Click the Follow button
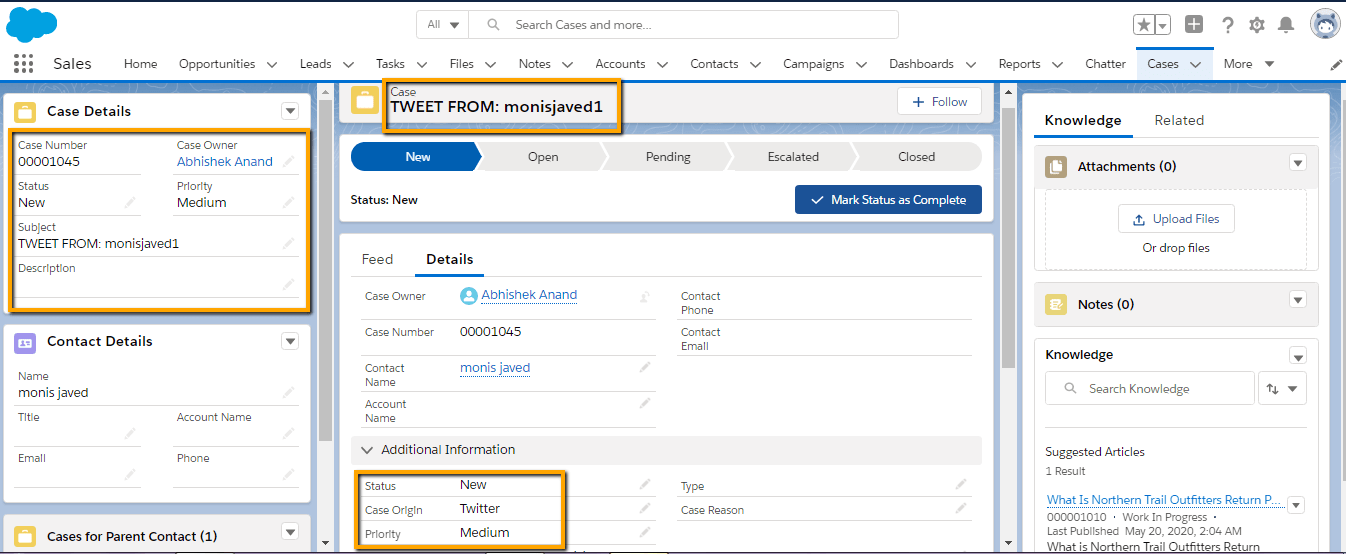The height and width of the screenshot is (554, 1346). 939,102
